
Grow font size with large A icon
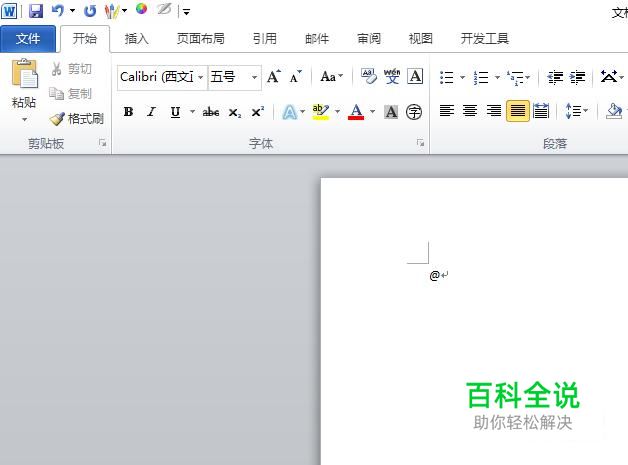[274, 76]
